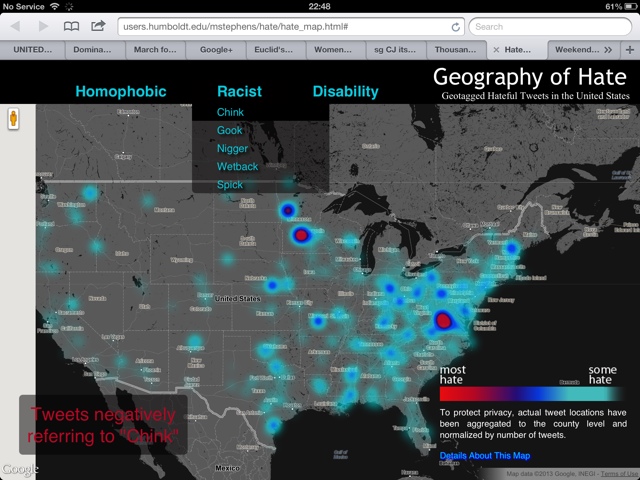Select the third Racist menu entry

tap(232, 149)
